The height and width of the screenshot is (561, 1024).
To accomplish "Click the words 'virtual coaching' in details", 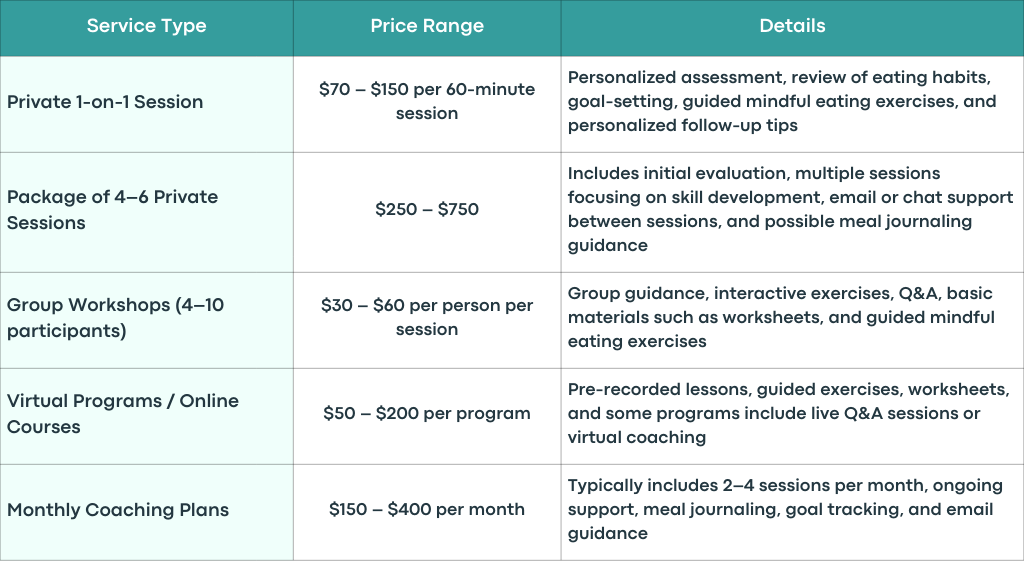I will click(x=637, y=438).
